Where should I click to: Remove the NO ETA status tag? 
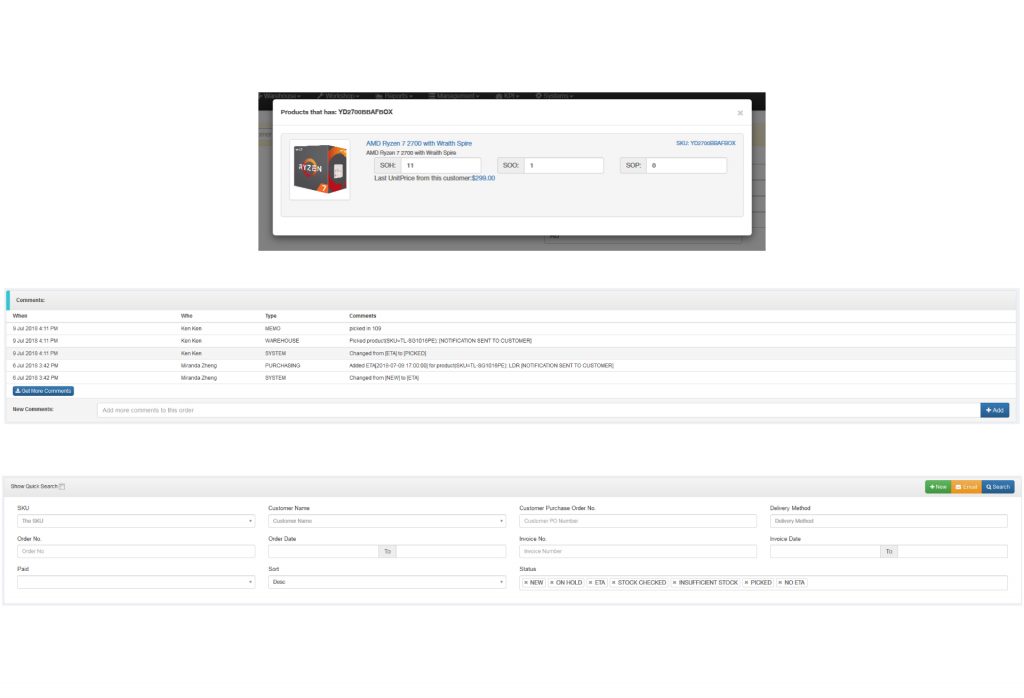(780, 582)
